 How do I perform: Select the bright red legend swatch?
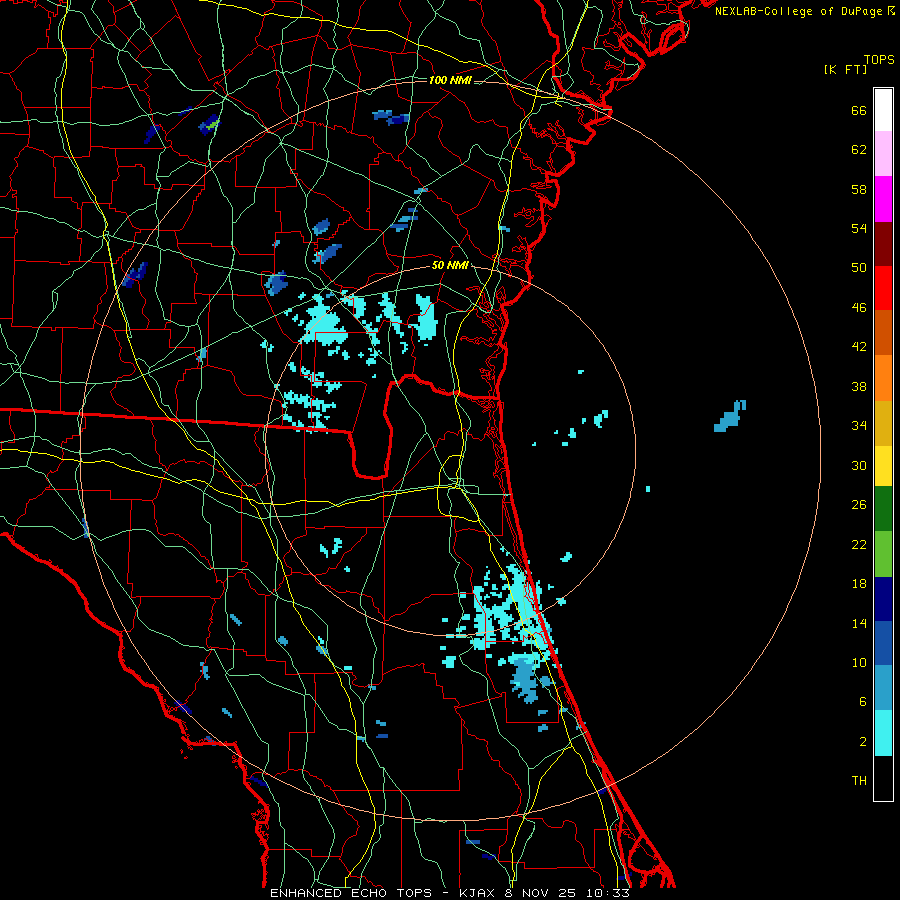coord(883,288)
